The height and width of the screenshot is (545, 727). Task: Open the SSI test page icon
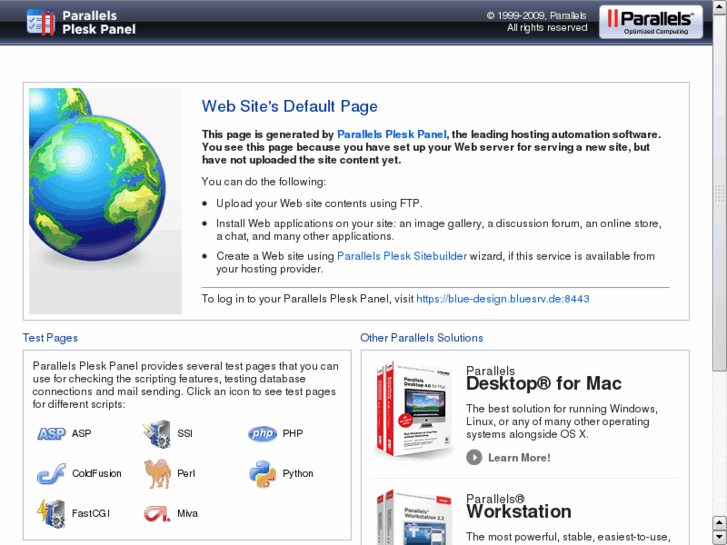point(157,434)
